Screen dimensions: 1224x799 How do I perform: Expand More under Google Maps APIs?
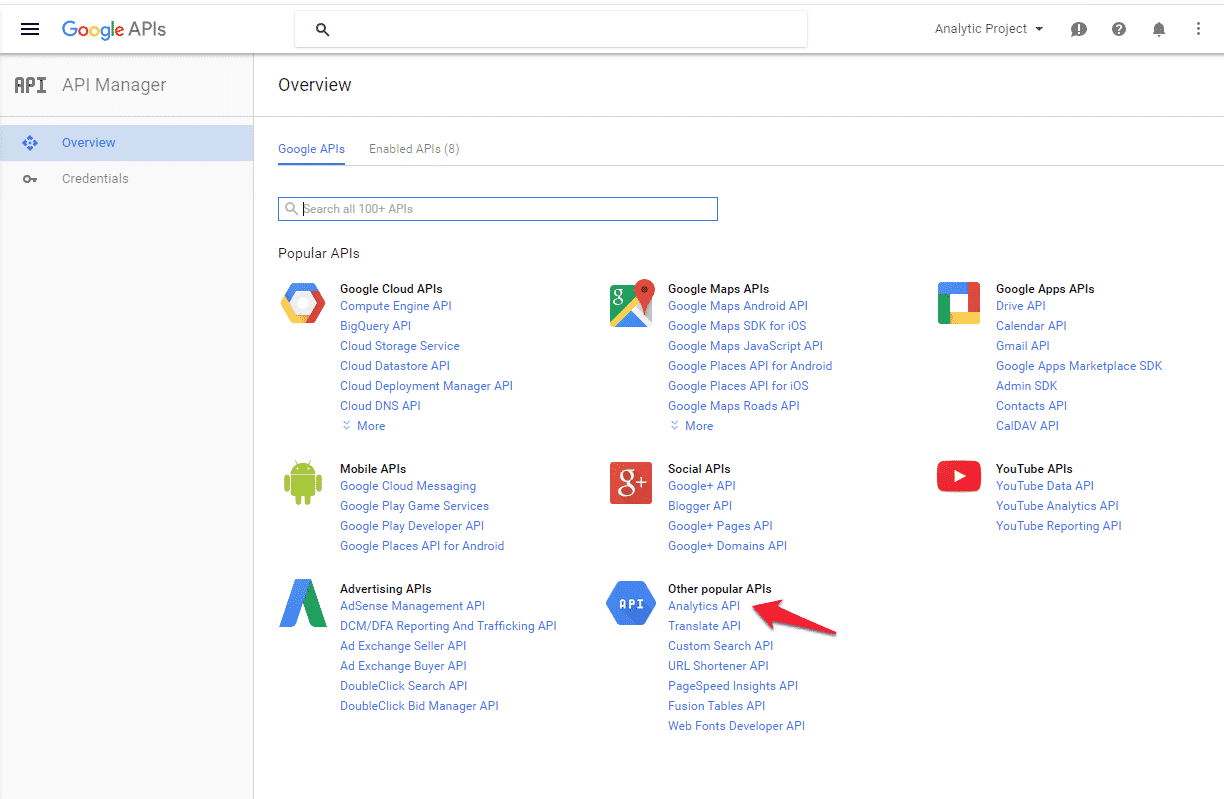coord(691,426)
